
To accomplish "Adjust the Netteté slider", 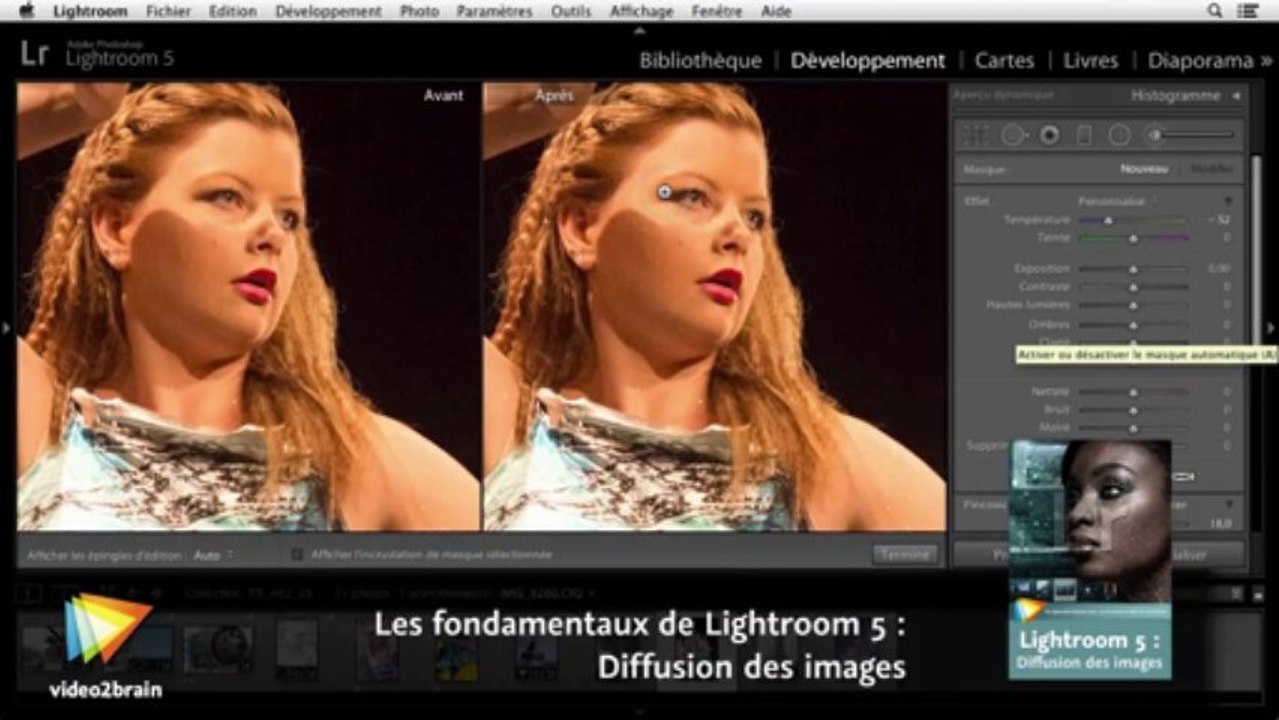I will point(1133,392).
